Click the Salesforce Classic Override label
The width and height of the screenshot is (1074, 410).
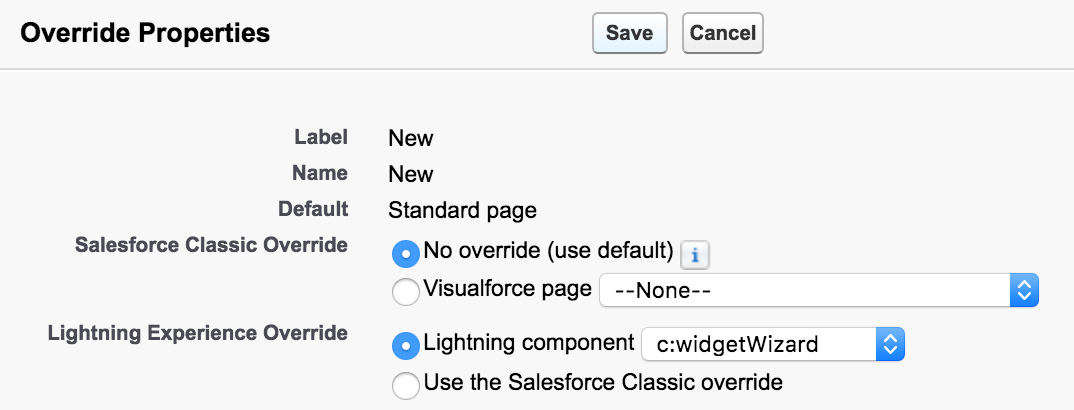coord(211,246)
